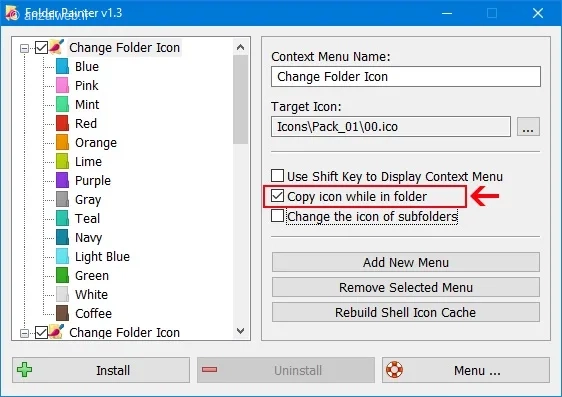This screenshot has height=397, width=562.
Task: Select the Teal tree item label
Action: point(87,218)
